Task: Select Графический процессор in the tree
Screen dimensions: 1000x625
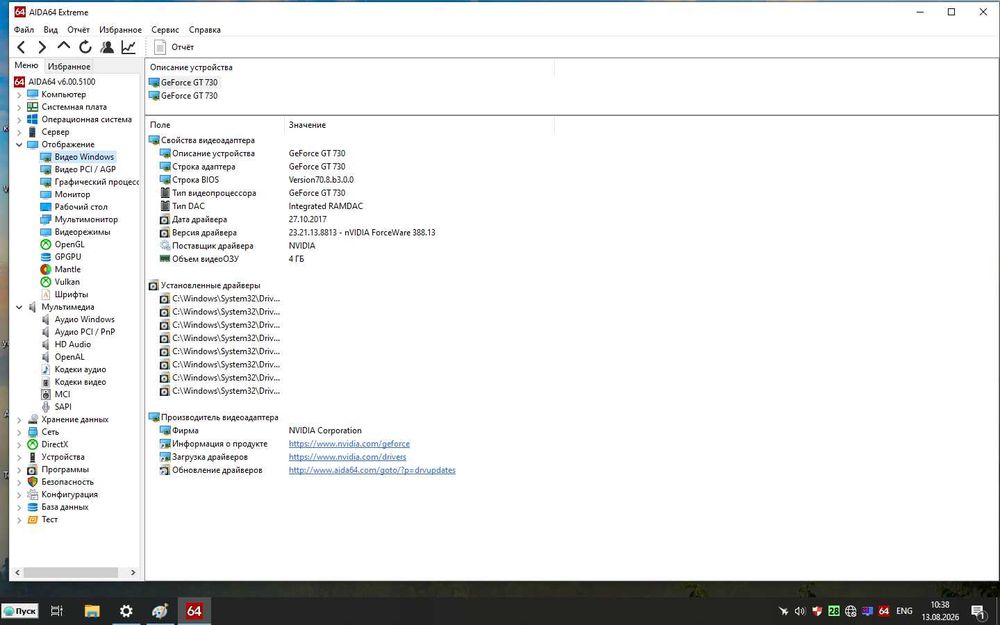Action: tap(96, 182)
